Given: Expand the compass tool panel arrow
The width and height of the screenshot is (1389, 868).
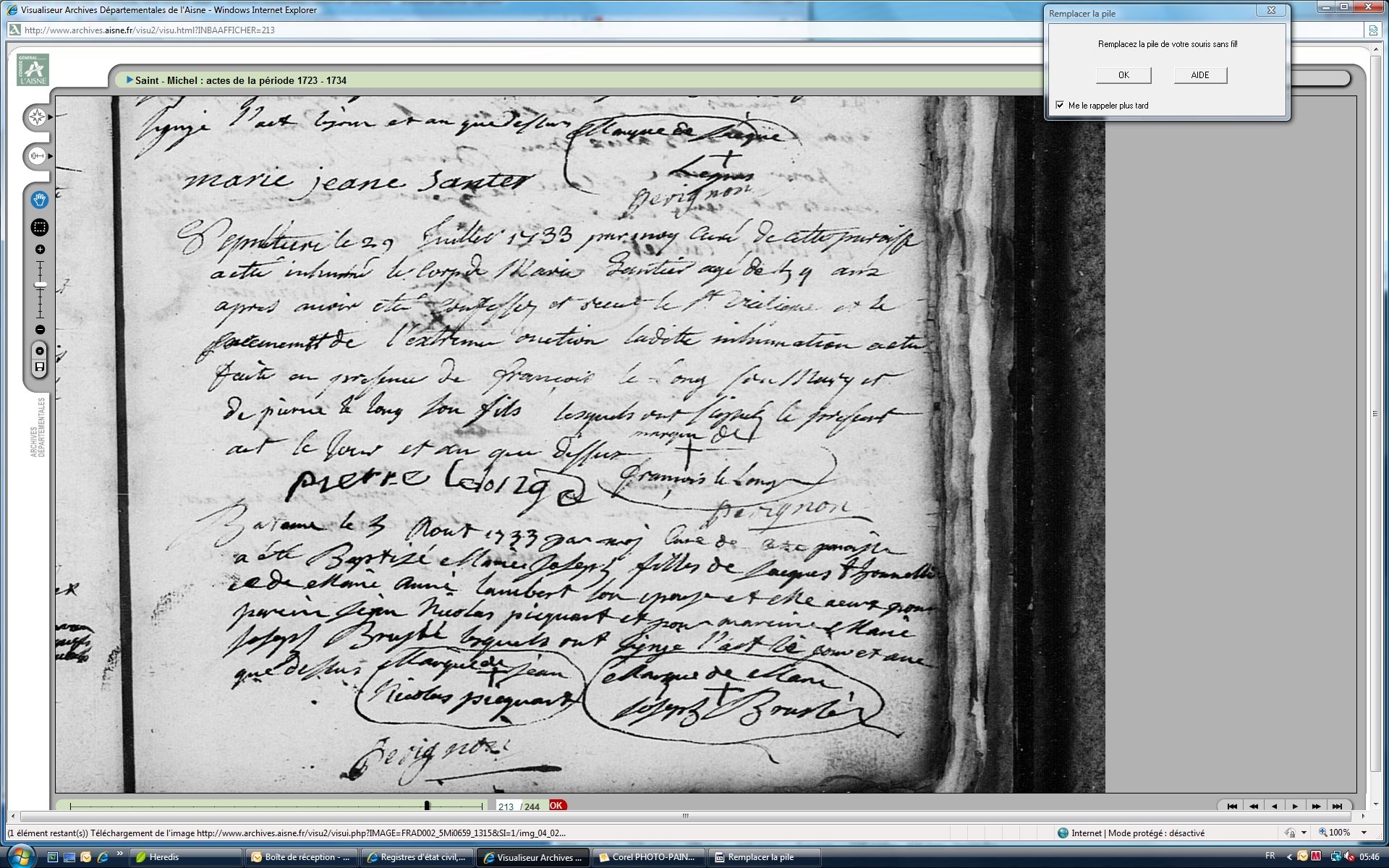Looking at the screenshot, I should tap(50, 117).
